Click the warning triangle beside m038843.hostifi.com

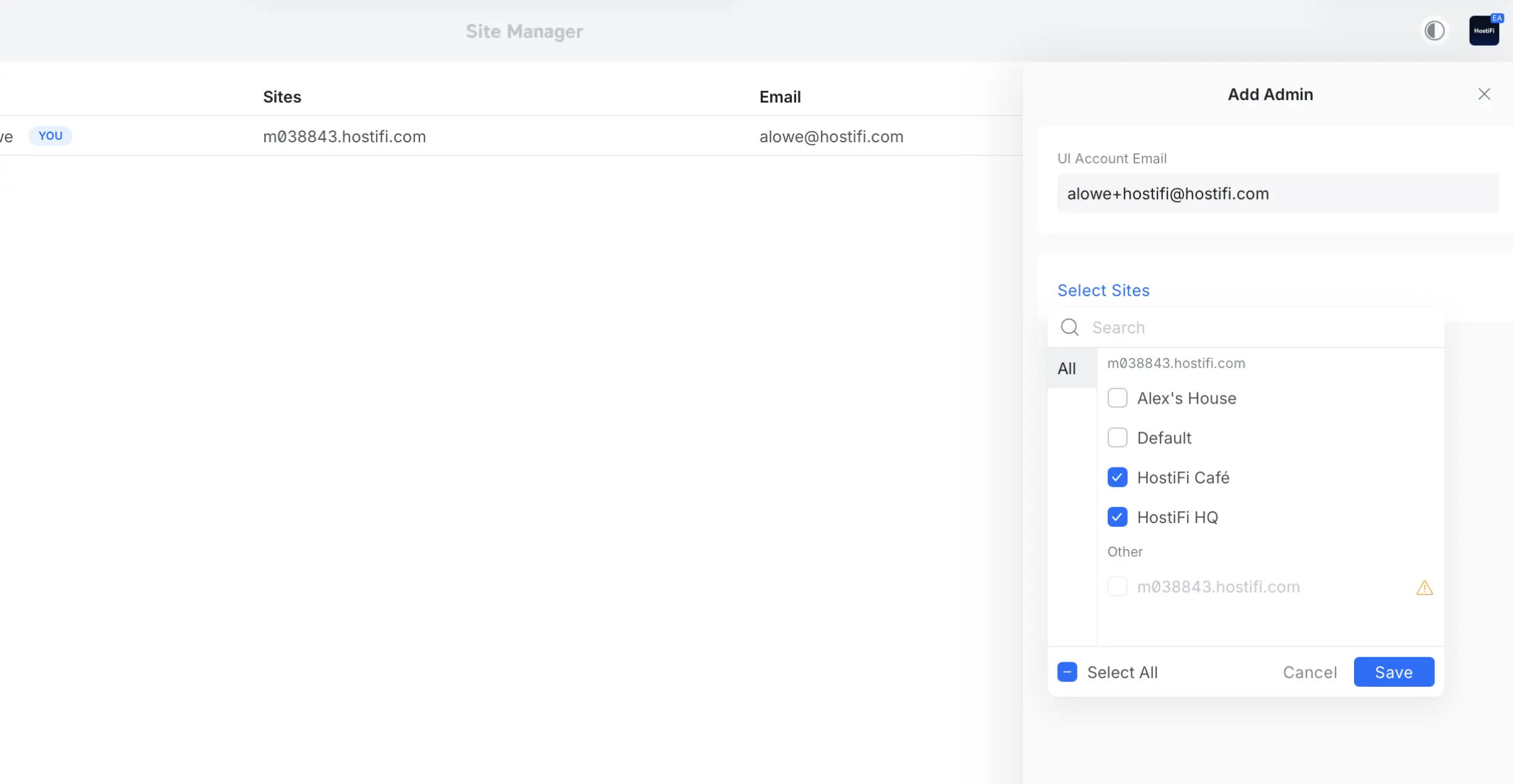(x=1424, y=587)
